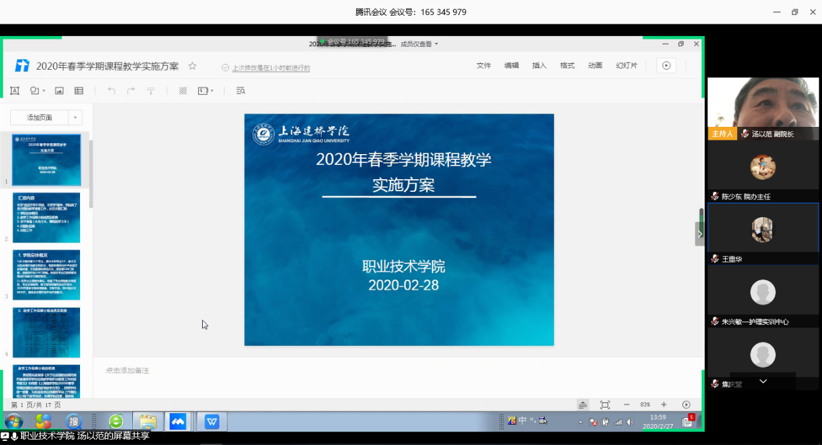The height and width of the screenshot is (445, 822).
Task: Click the fit-to-window icon in status bar
Action: (x=604, y=405)
